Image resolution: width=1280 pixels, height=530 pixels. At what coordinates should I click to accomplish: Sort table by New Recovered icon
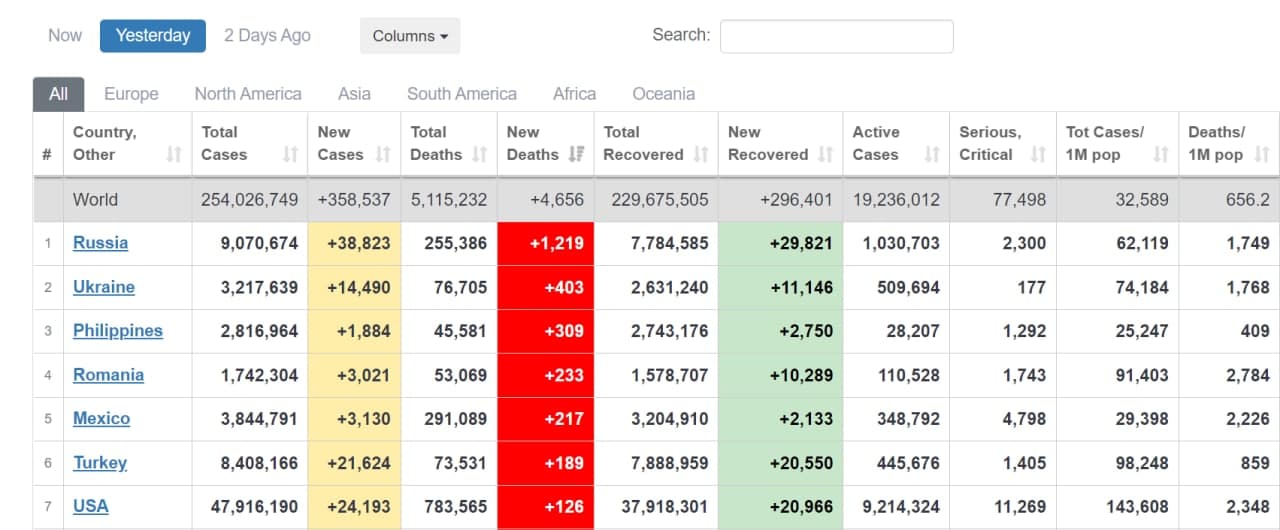click(x=825, y=155)
